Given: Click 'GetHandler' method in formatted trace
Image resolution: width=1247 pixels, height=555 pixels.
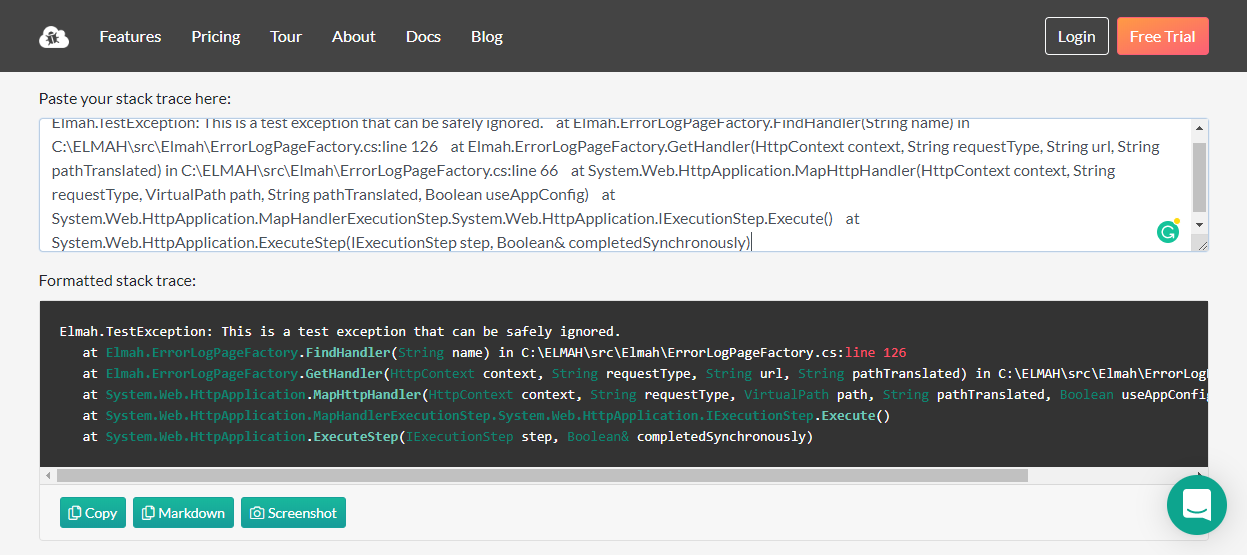Looking at the screenshot, I should click(343, 373).
